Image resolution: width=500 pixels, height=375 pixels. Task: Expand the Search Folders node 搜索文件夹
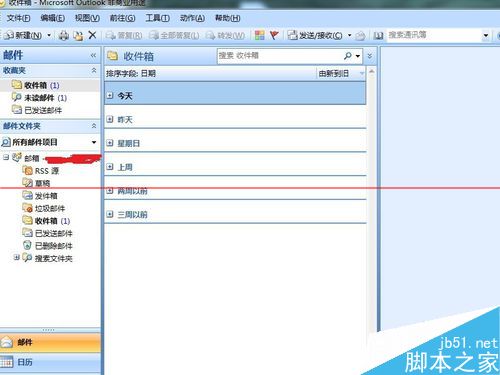16,258
